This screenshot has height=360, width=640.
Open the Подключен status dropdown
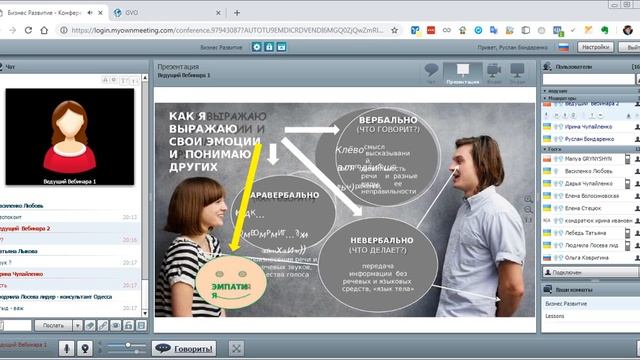coord(590,272)
